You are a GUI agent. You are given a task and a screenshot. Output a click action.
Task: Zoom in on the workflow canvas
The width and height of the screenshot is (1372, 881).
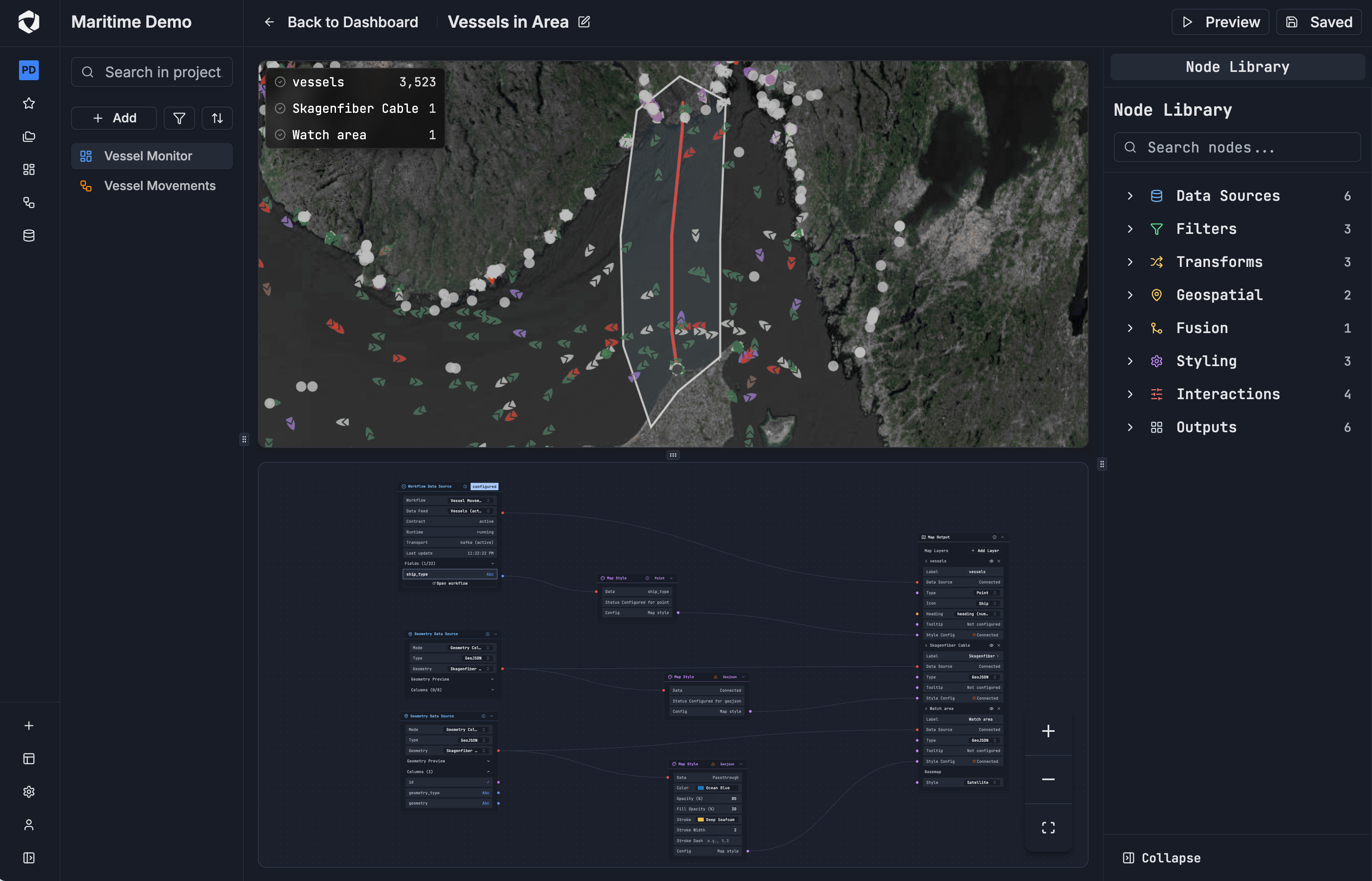(1048, 731)
